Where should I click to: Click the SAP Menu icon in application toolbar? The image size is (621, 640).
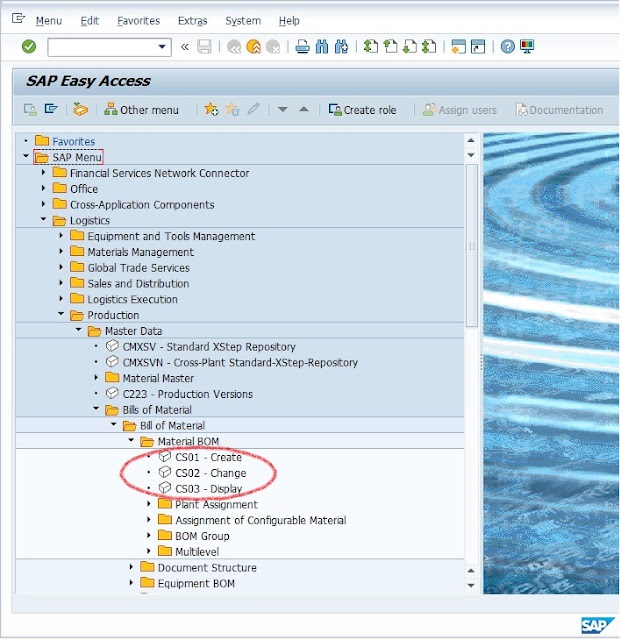(x=51, y=109)
